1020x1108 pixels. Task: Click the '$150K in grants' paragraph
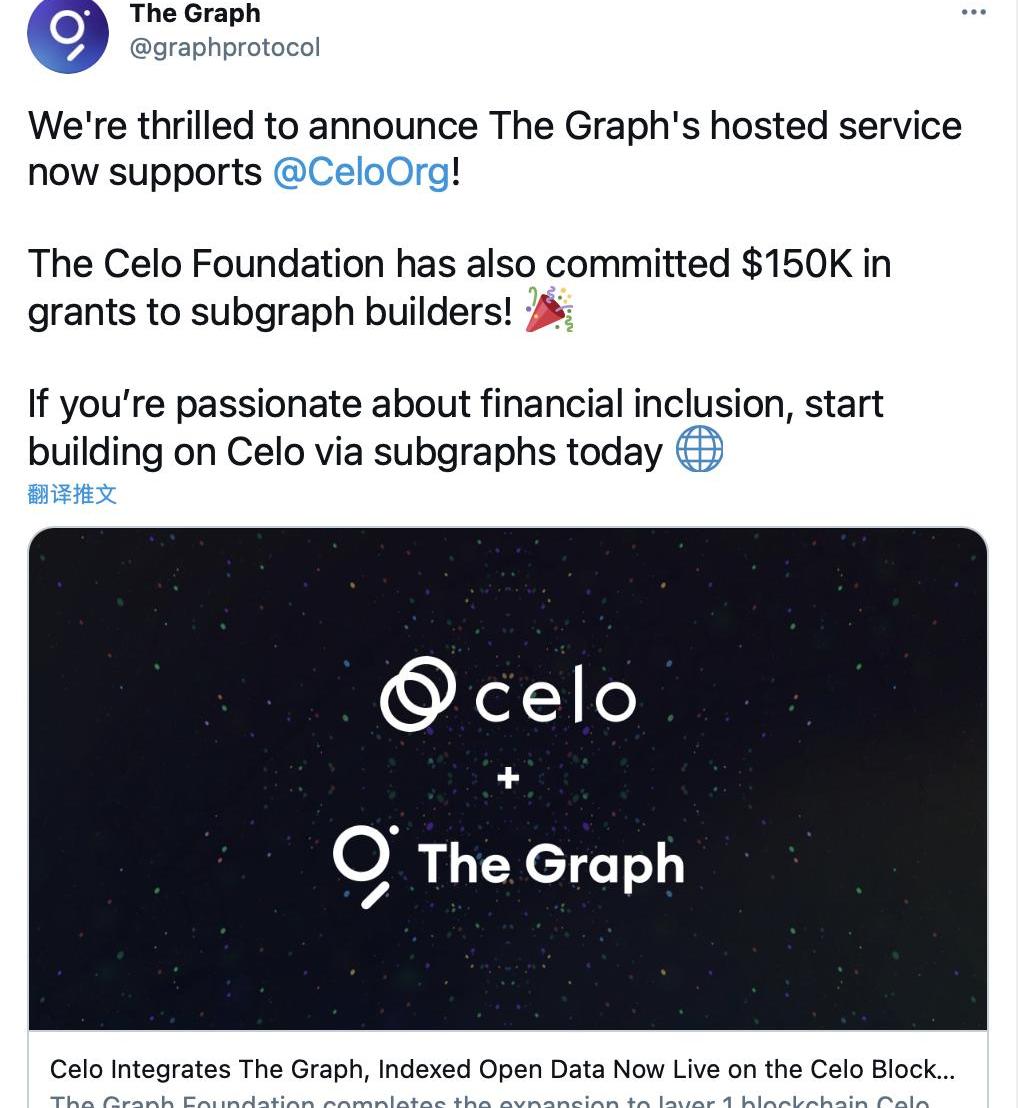tap(459, 288)
